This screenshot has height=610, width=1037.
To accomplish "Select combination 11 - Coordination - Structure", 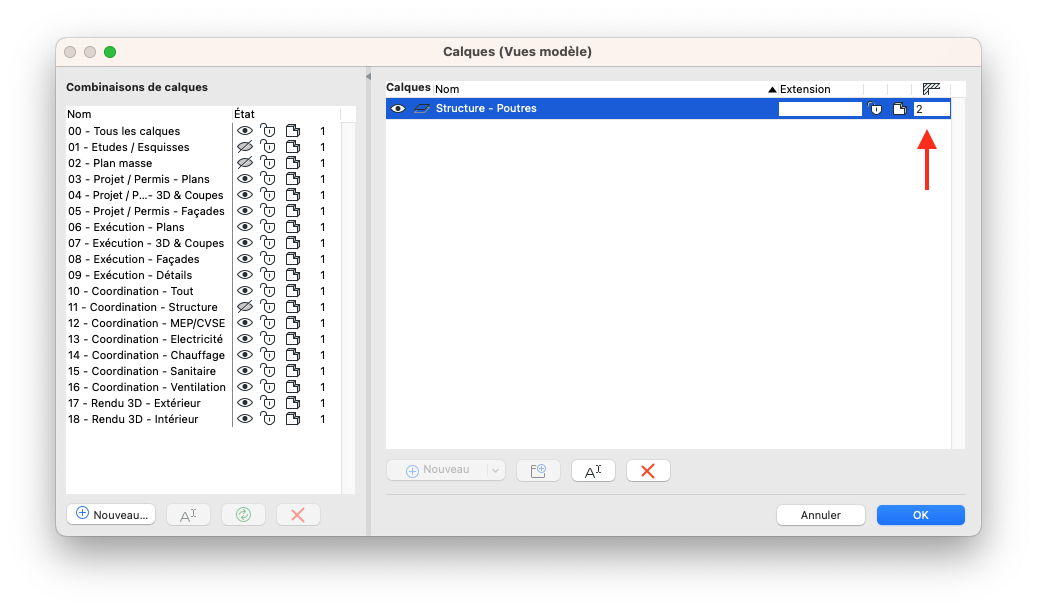I will tap(142, 307).
